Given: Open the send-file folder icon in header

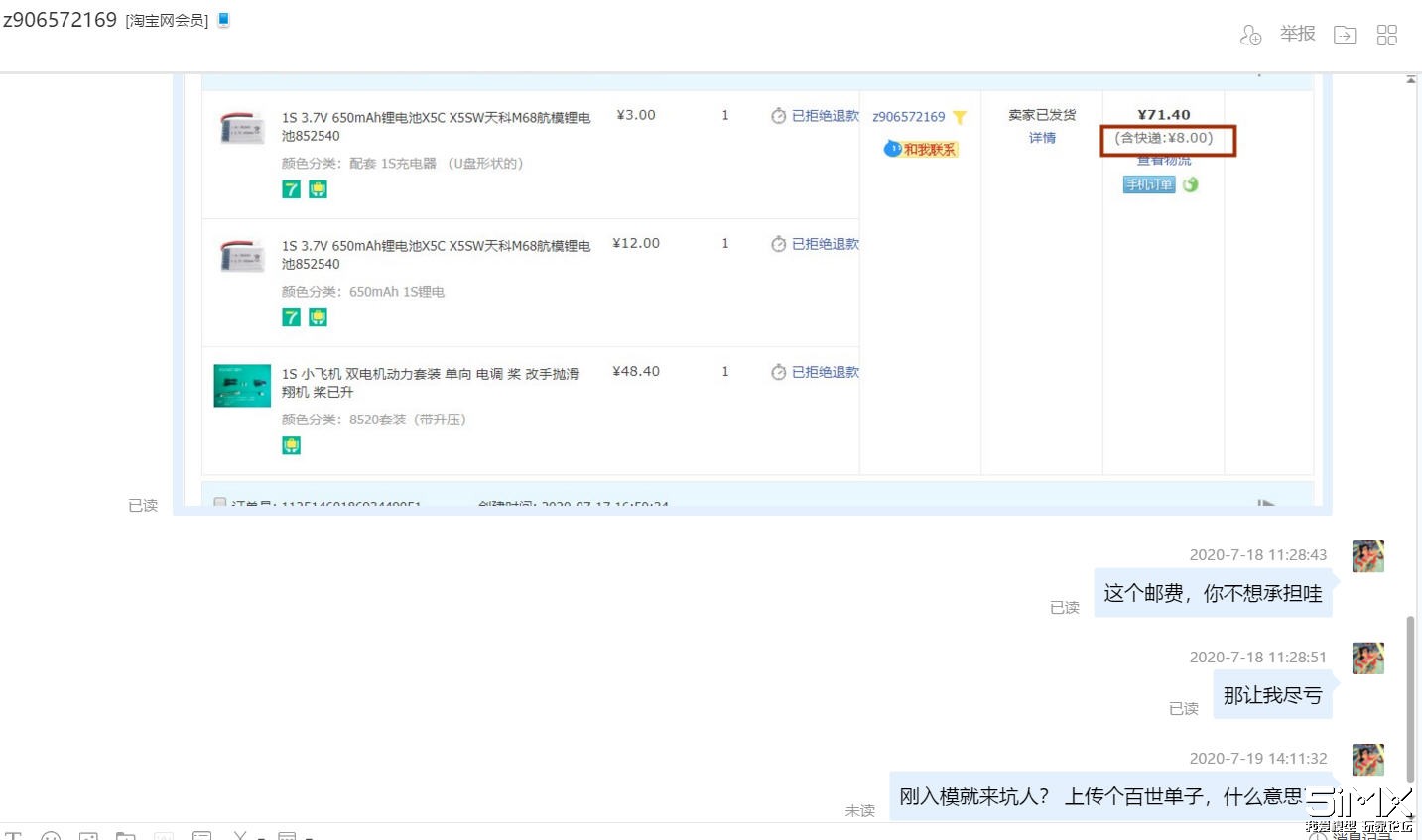Looking at the screenshot, I should 1345,35.
